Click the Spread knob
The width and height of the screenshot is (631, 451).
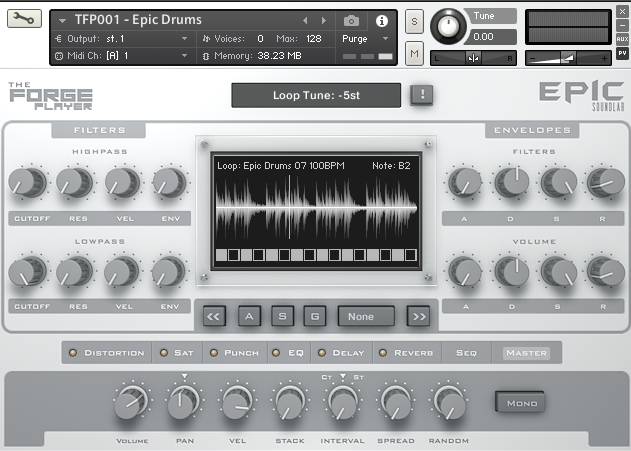click(x=395, y=402)
